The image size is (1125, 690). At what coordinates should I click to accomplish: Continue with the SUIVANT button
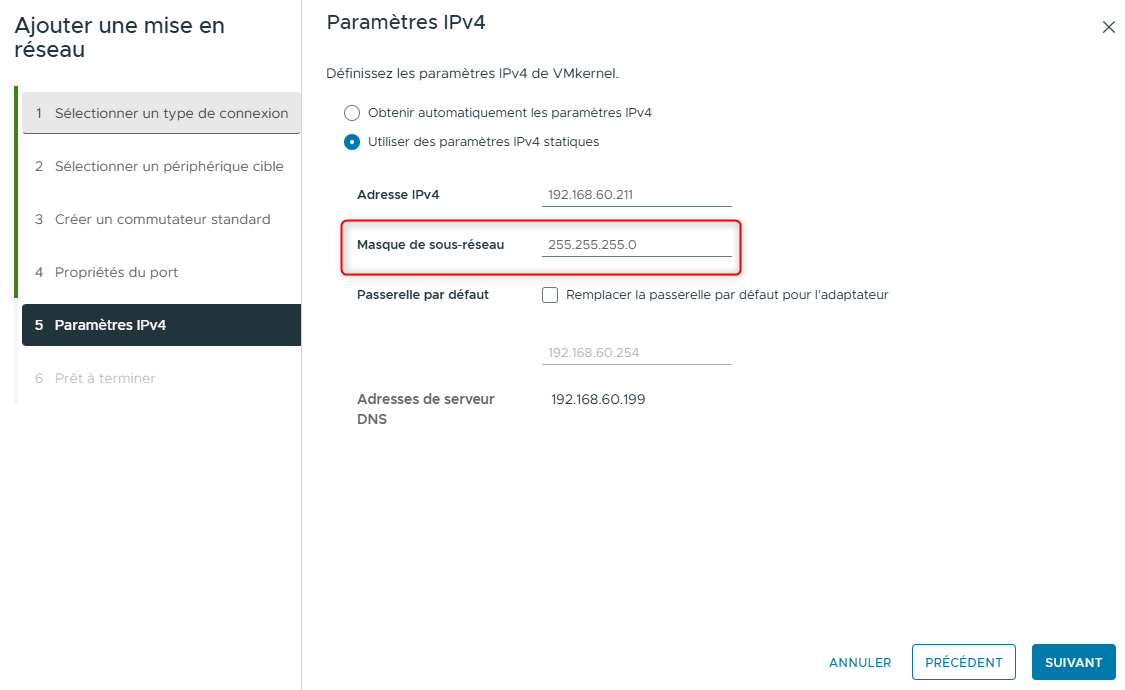tap(1073, 662)
